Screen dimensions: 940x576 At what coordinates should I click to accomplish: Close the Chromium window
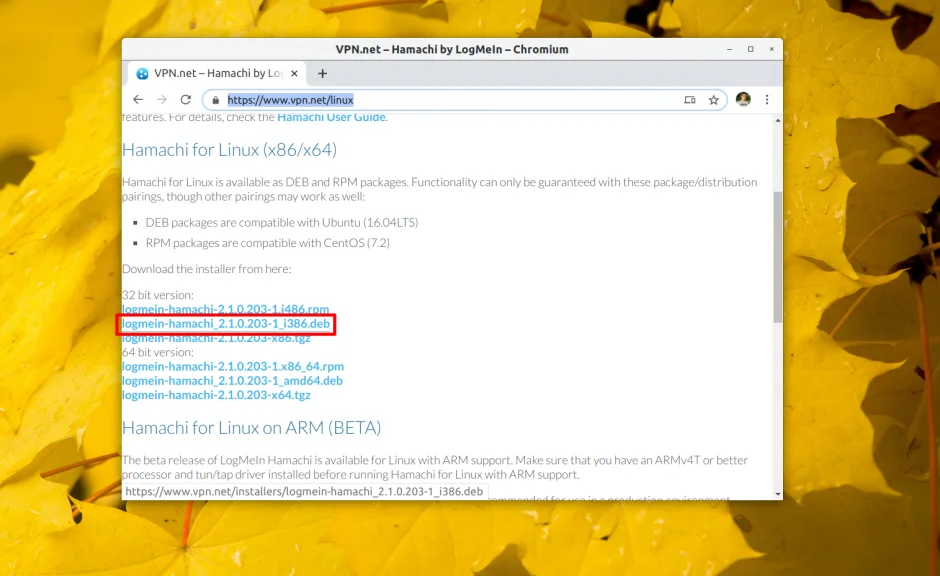tap(772, 49)
